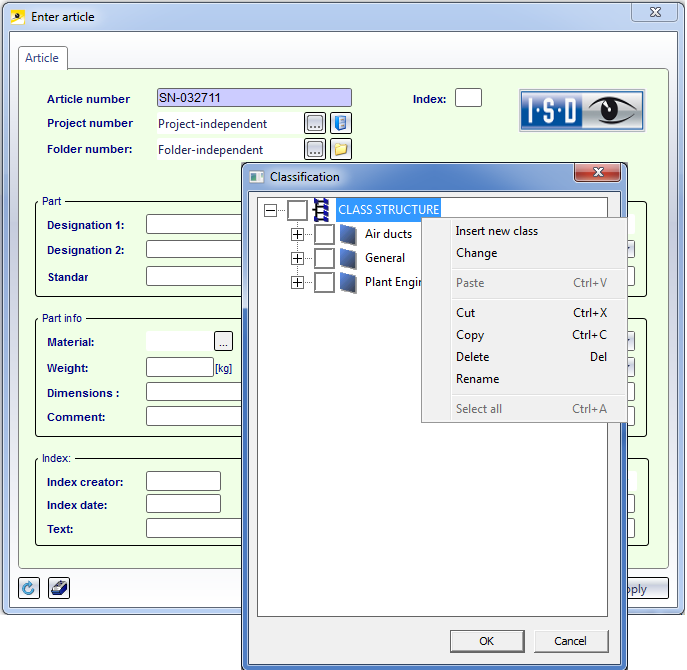
Task: Click the CLASS STRUCTURE hierarchy icon
Action: click(x=322, y=210)
